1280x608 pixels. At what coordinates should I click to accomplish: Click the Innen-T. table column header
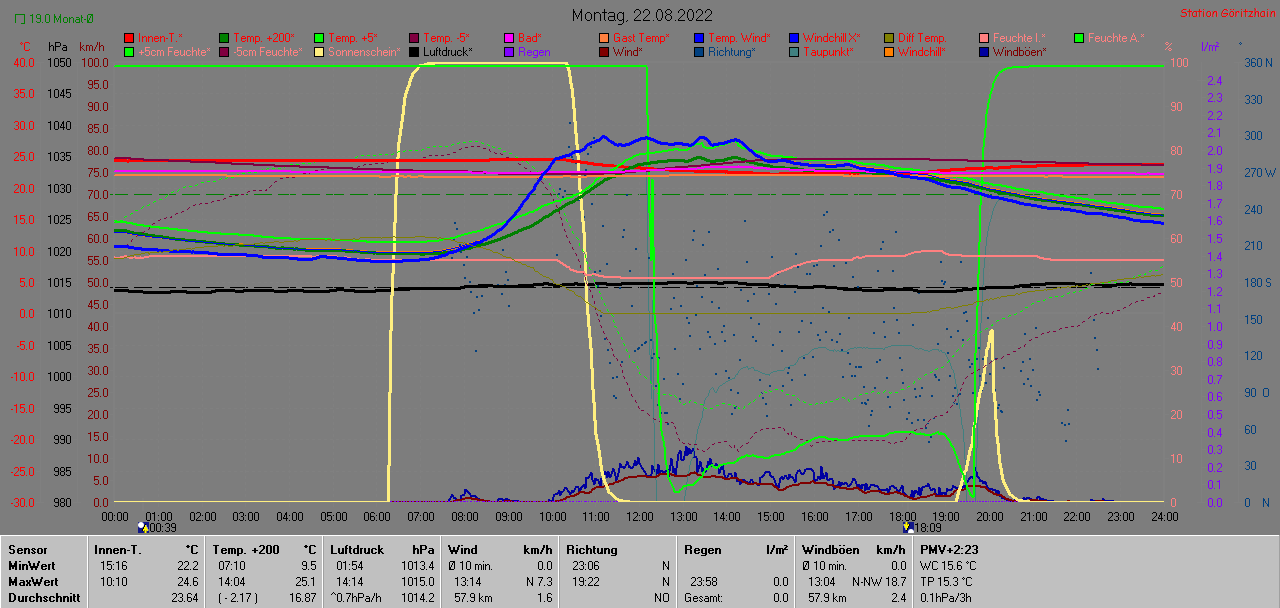pos(117,549)
